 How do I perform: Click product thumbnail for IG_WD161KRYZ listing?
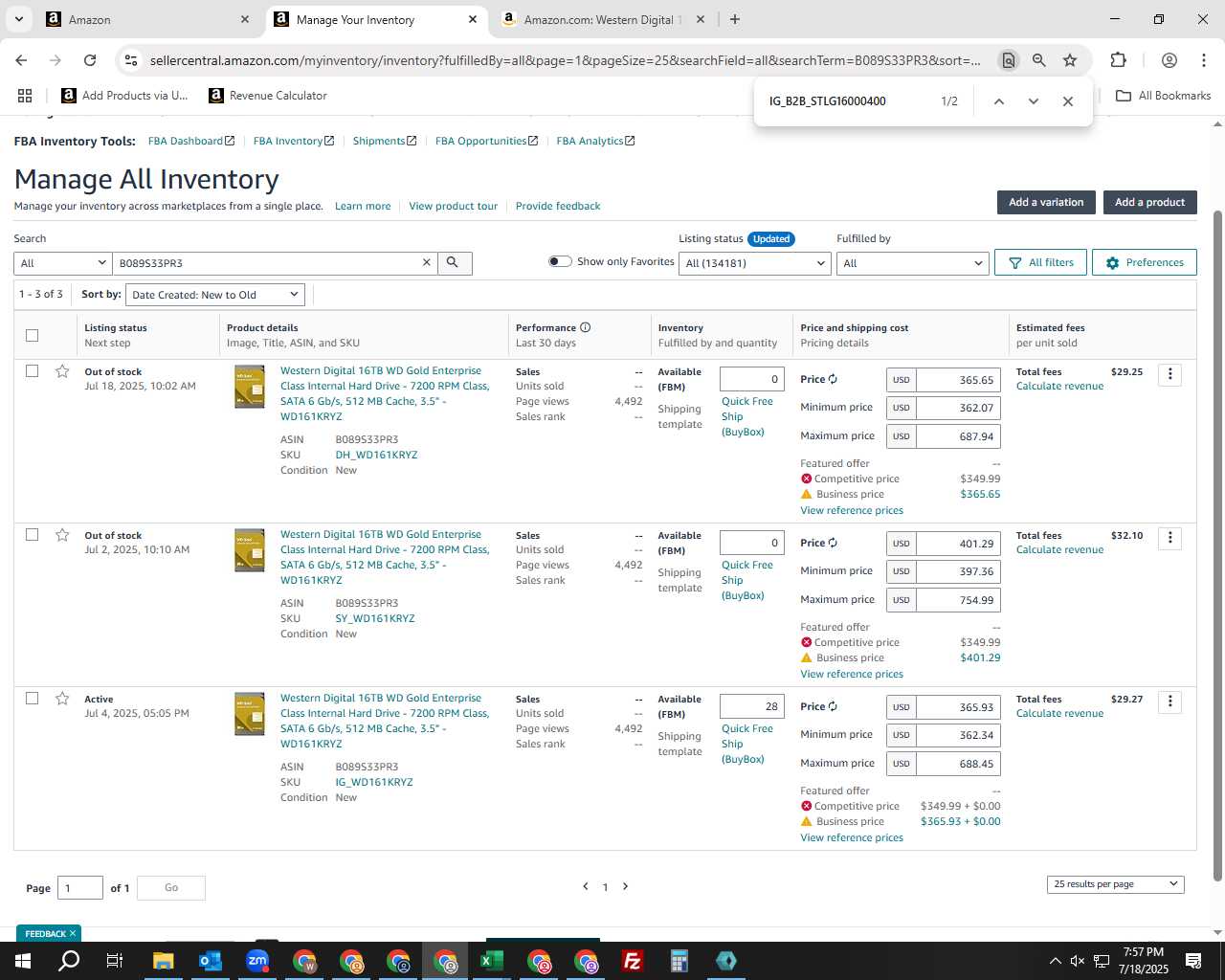(x=250, y=714)
